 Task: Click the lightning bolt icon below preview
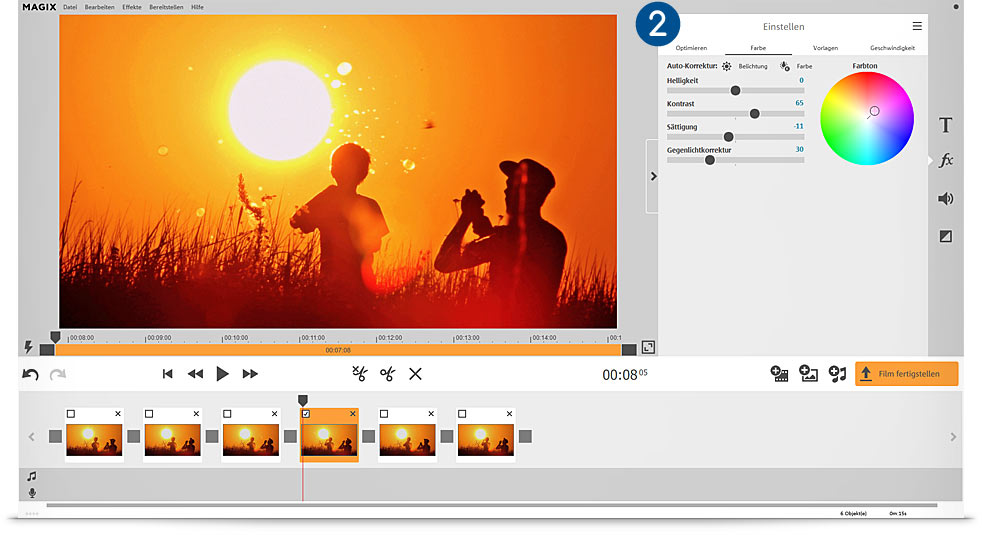coord(28,346)
